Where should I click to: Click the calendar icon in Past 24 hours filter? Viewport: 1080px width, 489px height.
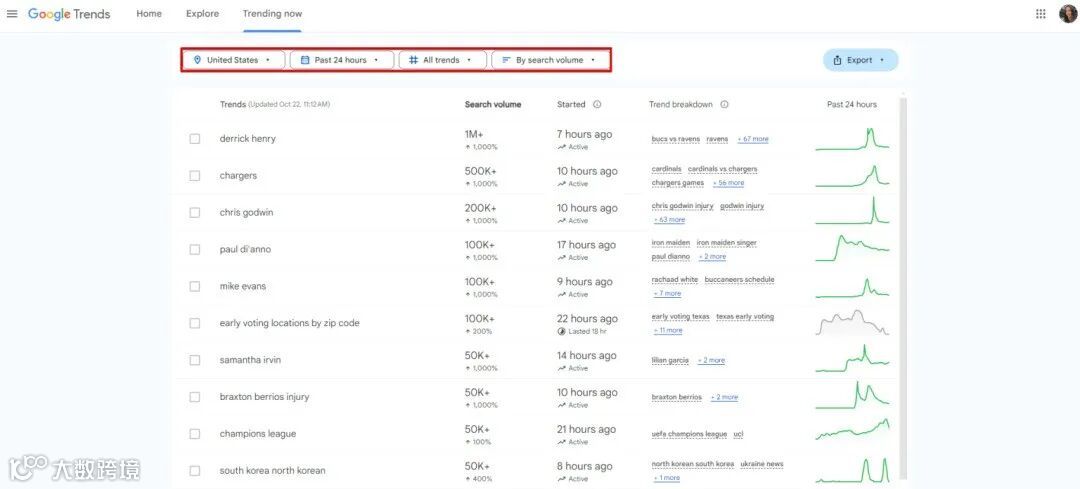coord(305,60)
